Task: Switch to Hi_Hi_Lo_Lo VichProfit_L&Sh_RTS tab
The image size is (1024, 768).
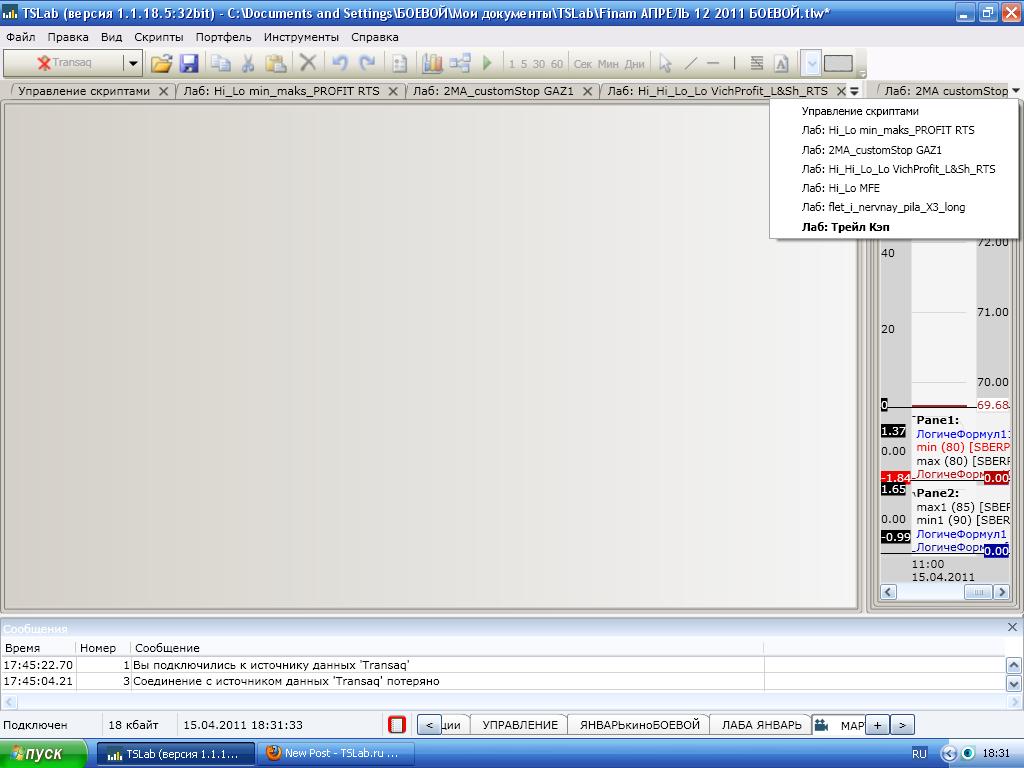Action: pos(717,91)
